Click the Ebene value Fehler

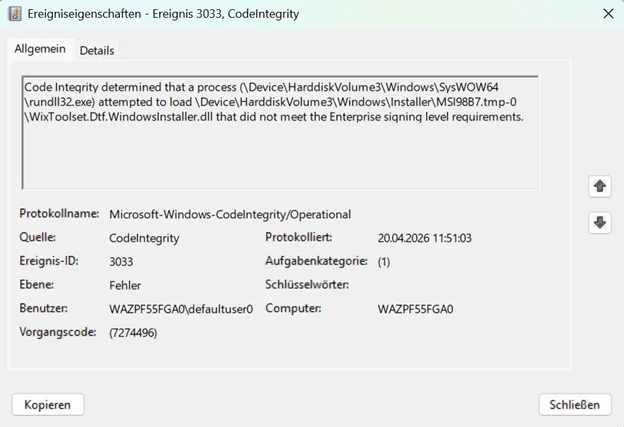pyautogui.click(x=125, y=285)
